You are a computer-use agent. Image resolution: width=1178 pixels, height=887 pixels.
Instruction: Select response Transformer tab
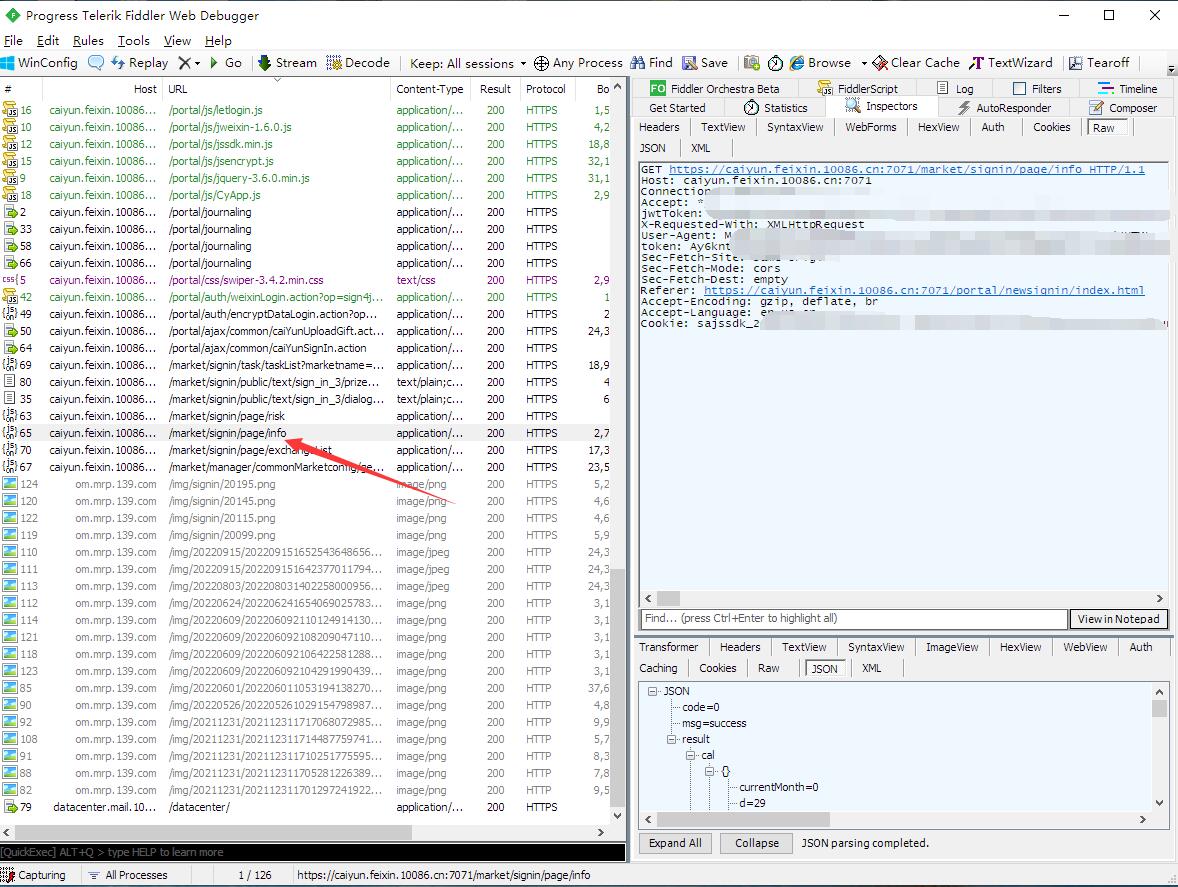pyautogui.click(x=668, y=647)
